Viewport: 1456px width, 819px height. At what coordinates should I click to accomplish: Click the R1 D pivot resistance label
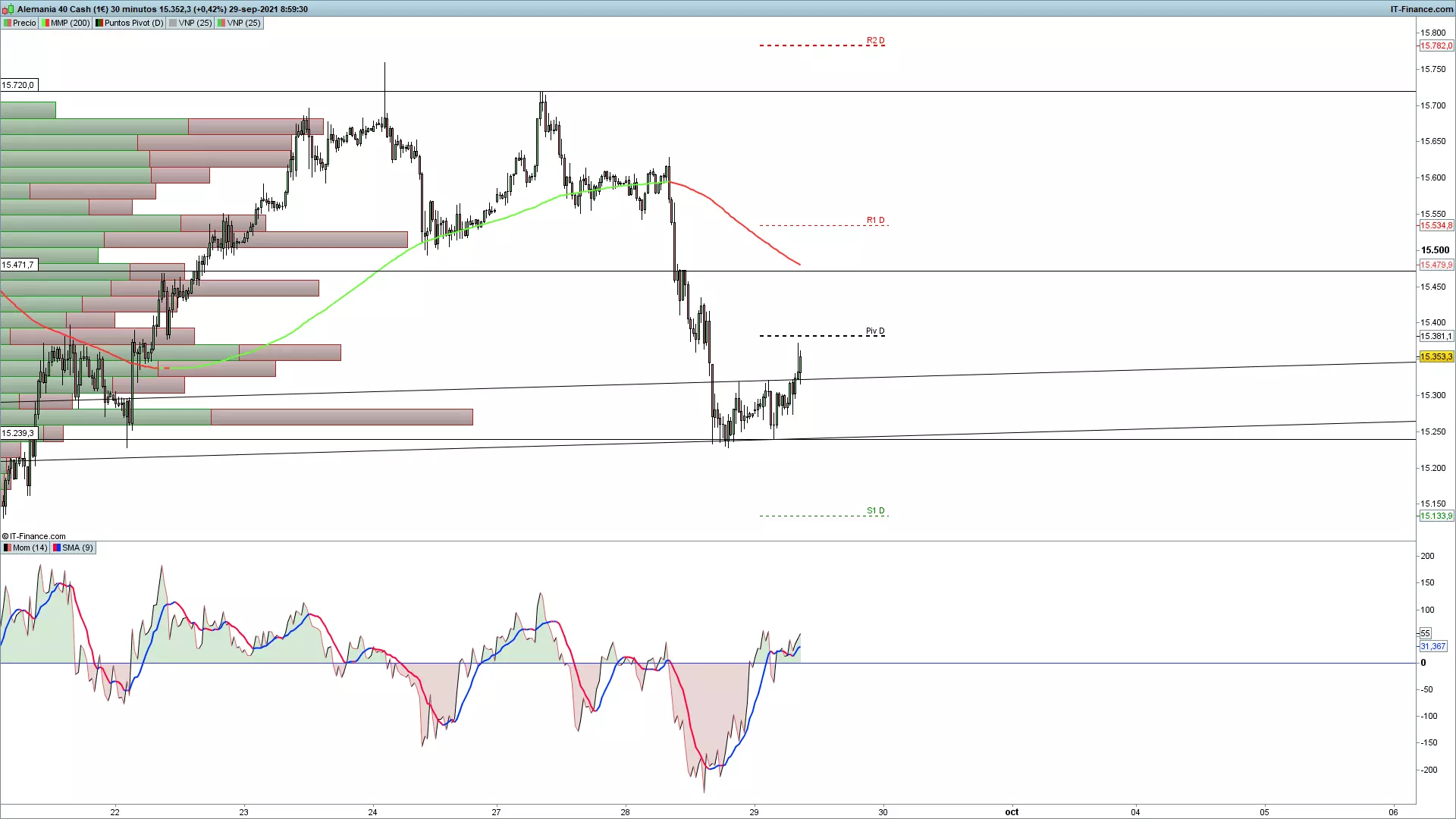click(875, 221)
